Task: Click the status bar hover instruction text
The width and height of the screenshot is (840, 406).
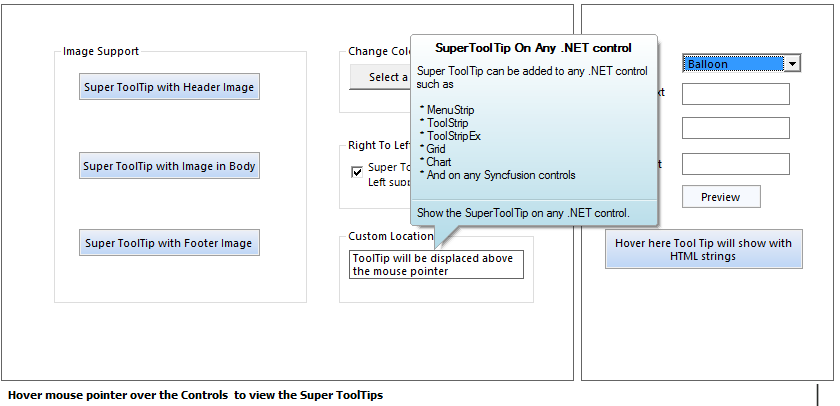Action: pos(194,395)
